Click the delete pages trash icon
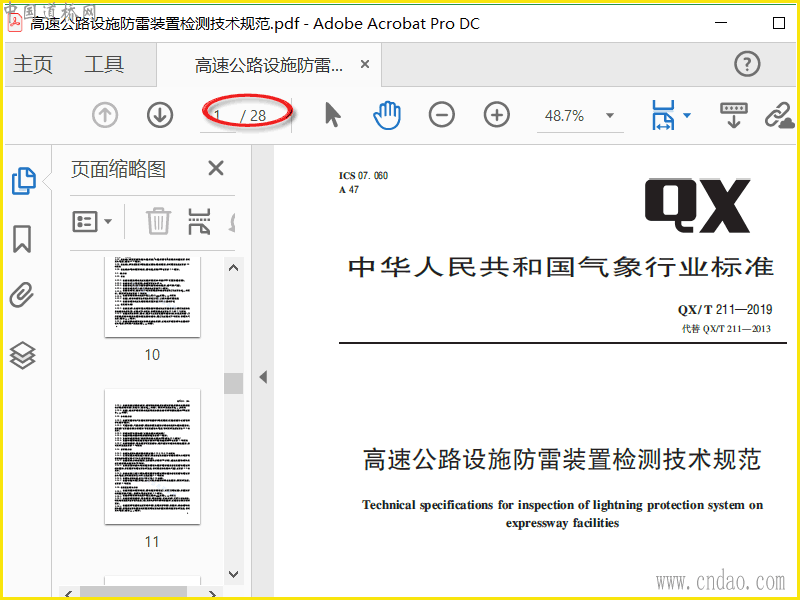Screen dimensions: 800x600 click(x=158, y=221)
